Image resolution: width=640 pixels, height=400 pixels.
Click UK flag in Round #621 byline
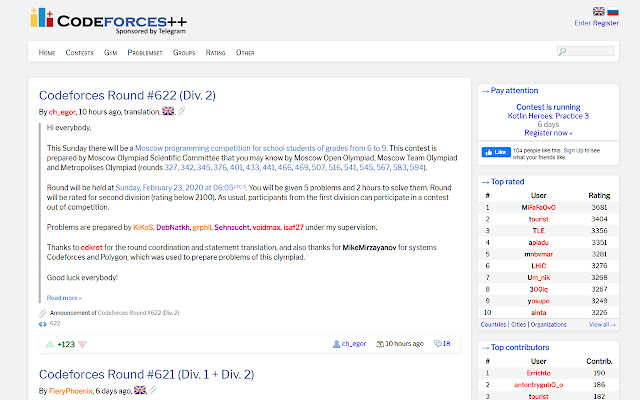tap(140, 390)
